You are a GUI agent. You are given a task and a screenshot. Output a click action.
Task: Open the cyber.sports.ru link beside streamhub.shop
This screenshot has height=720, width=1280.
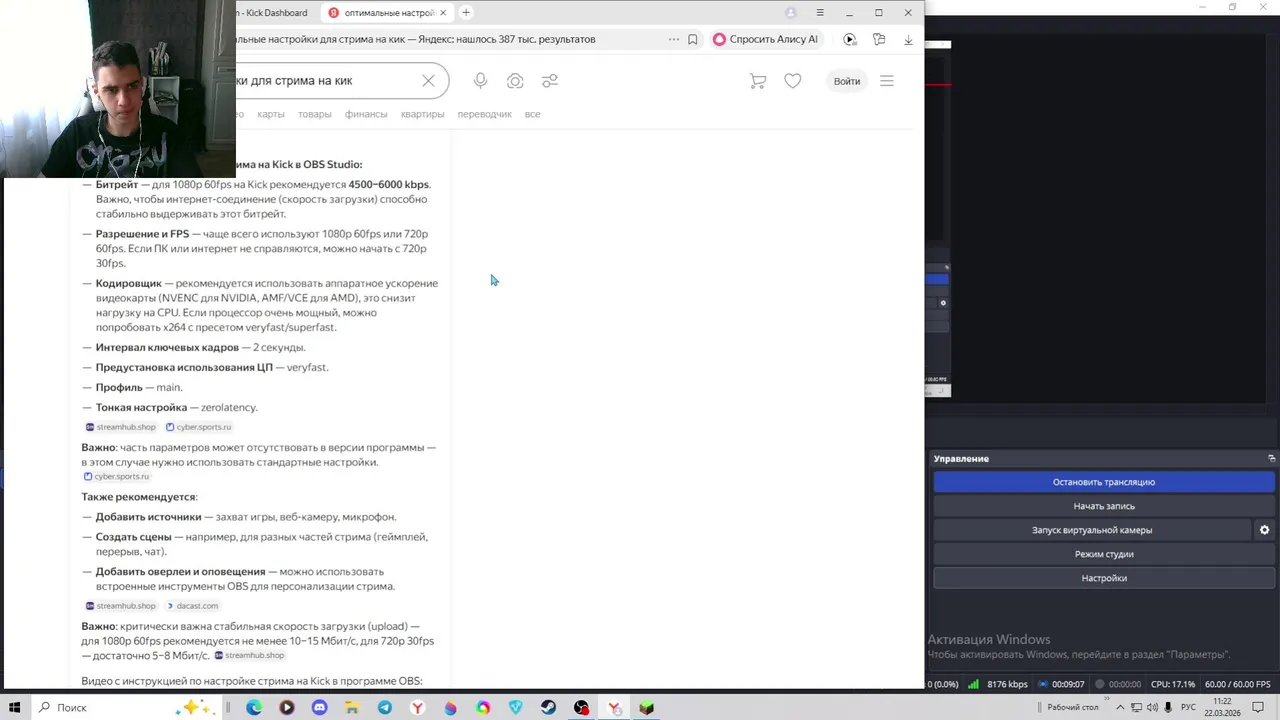tap(199, 427)
